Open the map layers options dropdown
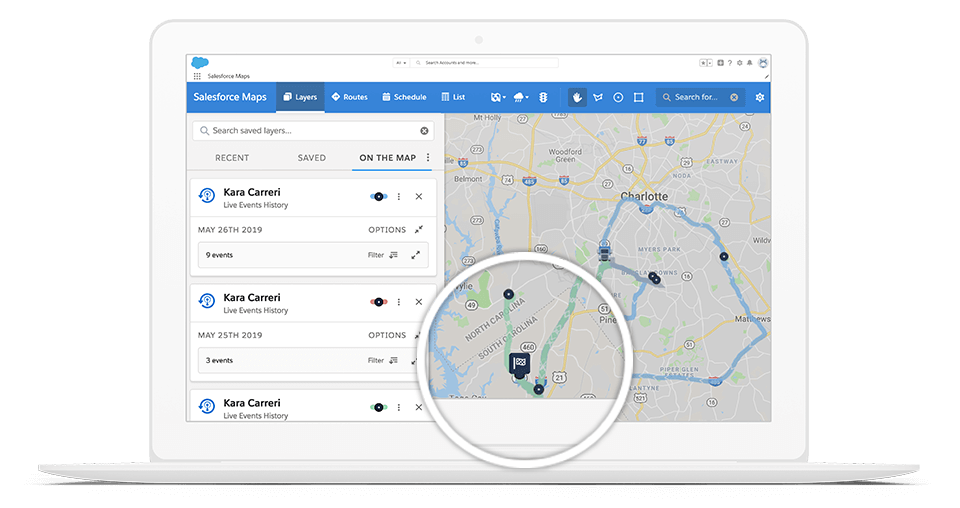The image size is (960, 508). pos(498,97)
